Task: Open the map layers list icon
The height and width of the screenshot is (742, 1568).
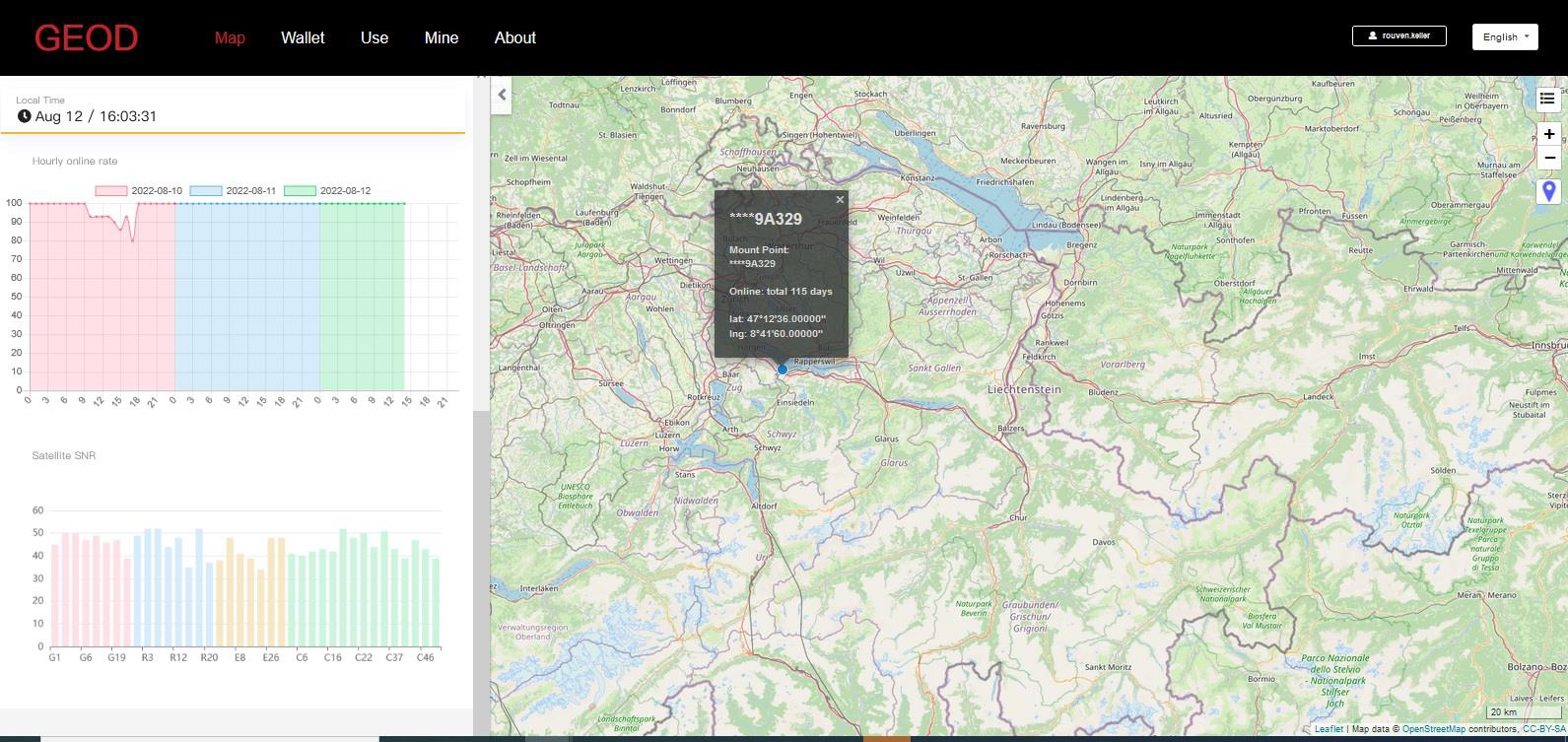Action: [1547, 99]
